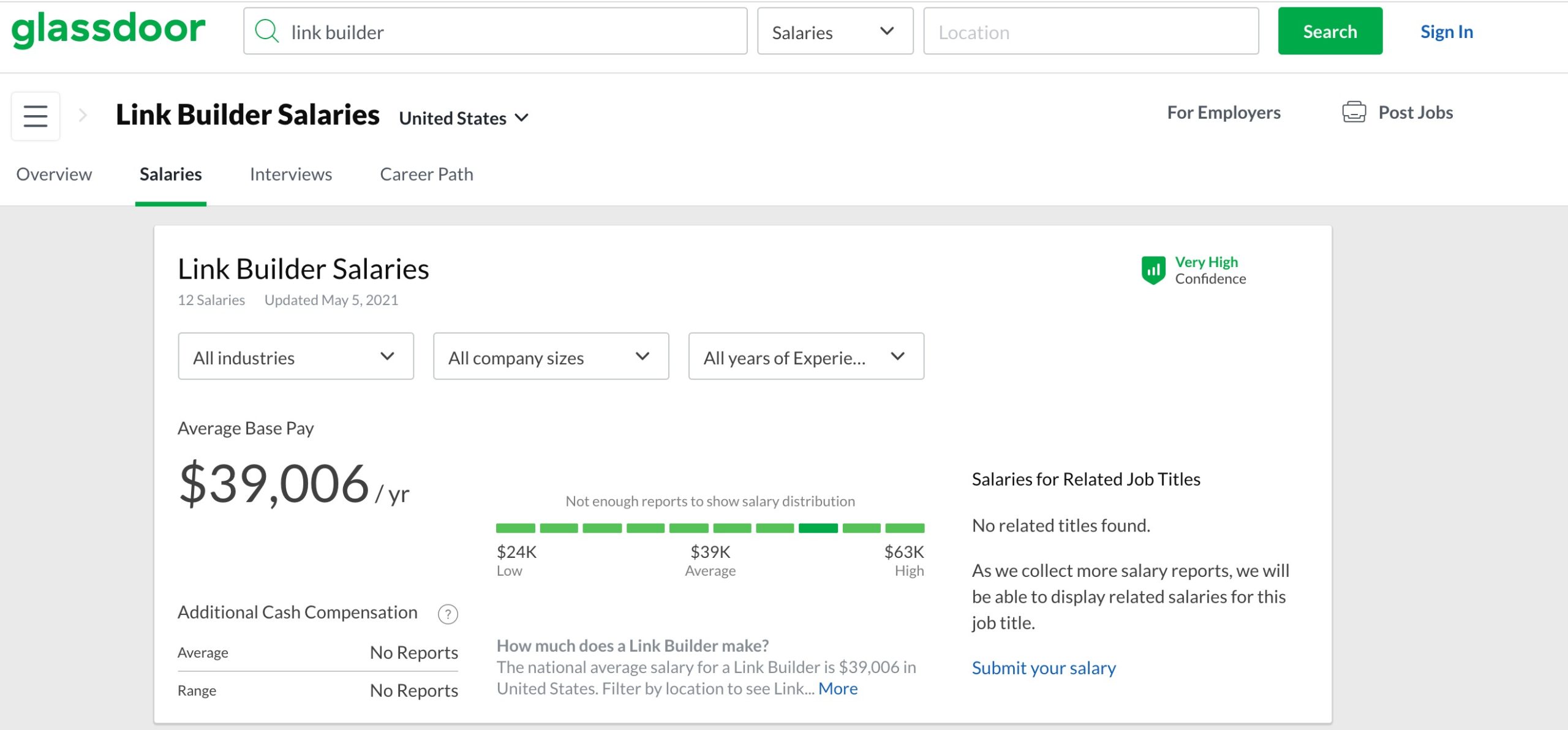Open the All years of Experience dropdown
1568x730 pixels.
pyautogui.click(x=806, y=356)
